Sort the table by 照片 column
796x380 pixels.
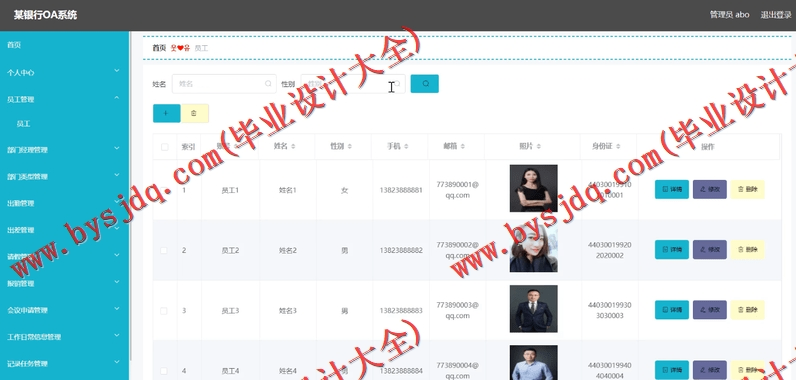pyautogui.click(x=538, y=147)
